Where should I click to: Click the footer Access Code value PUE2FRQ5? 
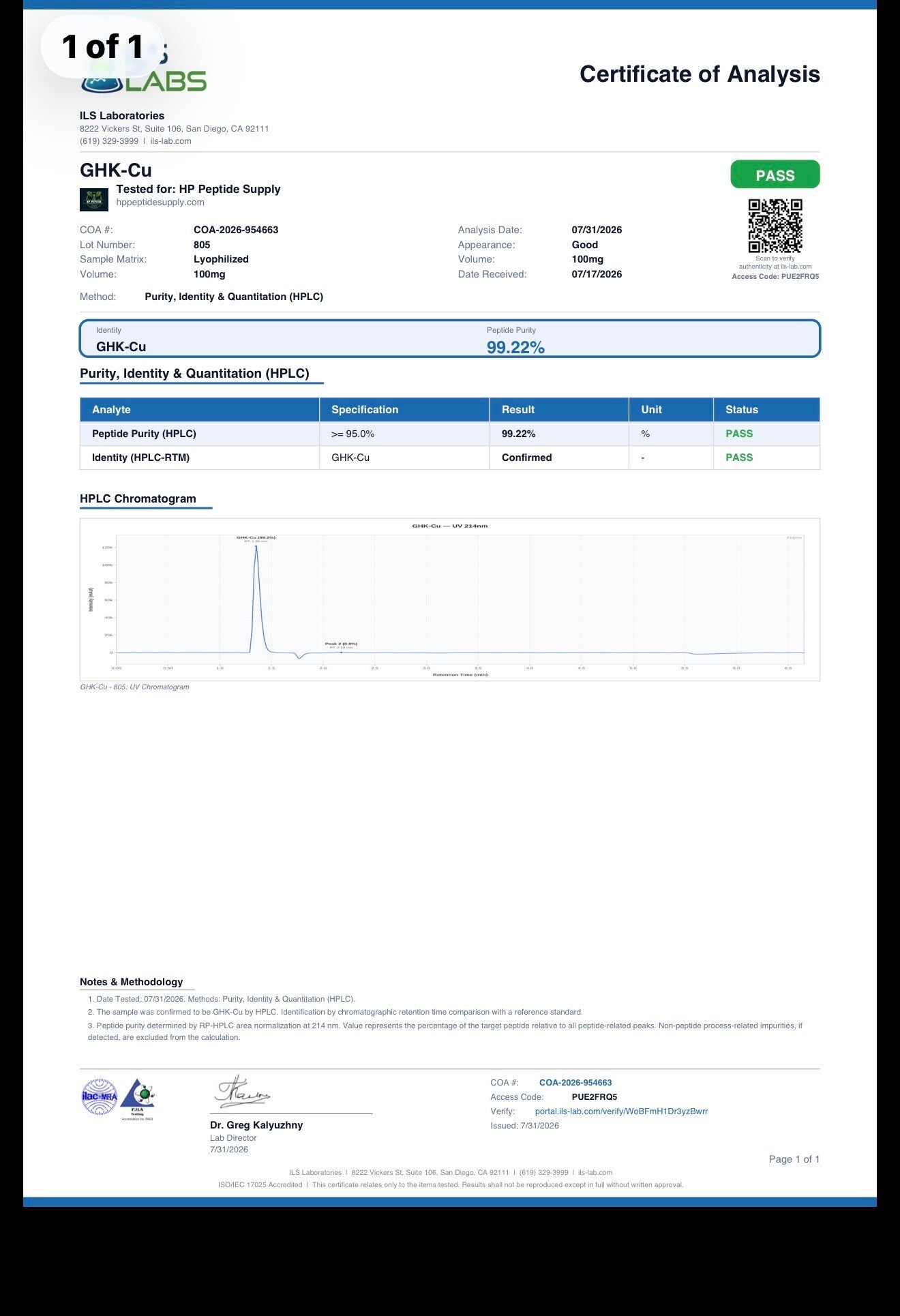click(594, 1097)
